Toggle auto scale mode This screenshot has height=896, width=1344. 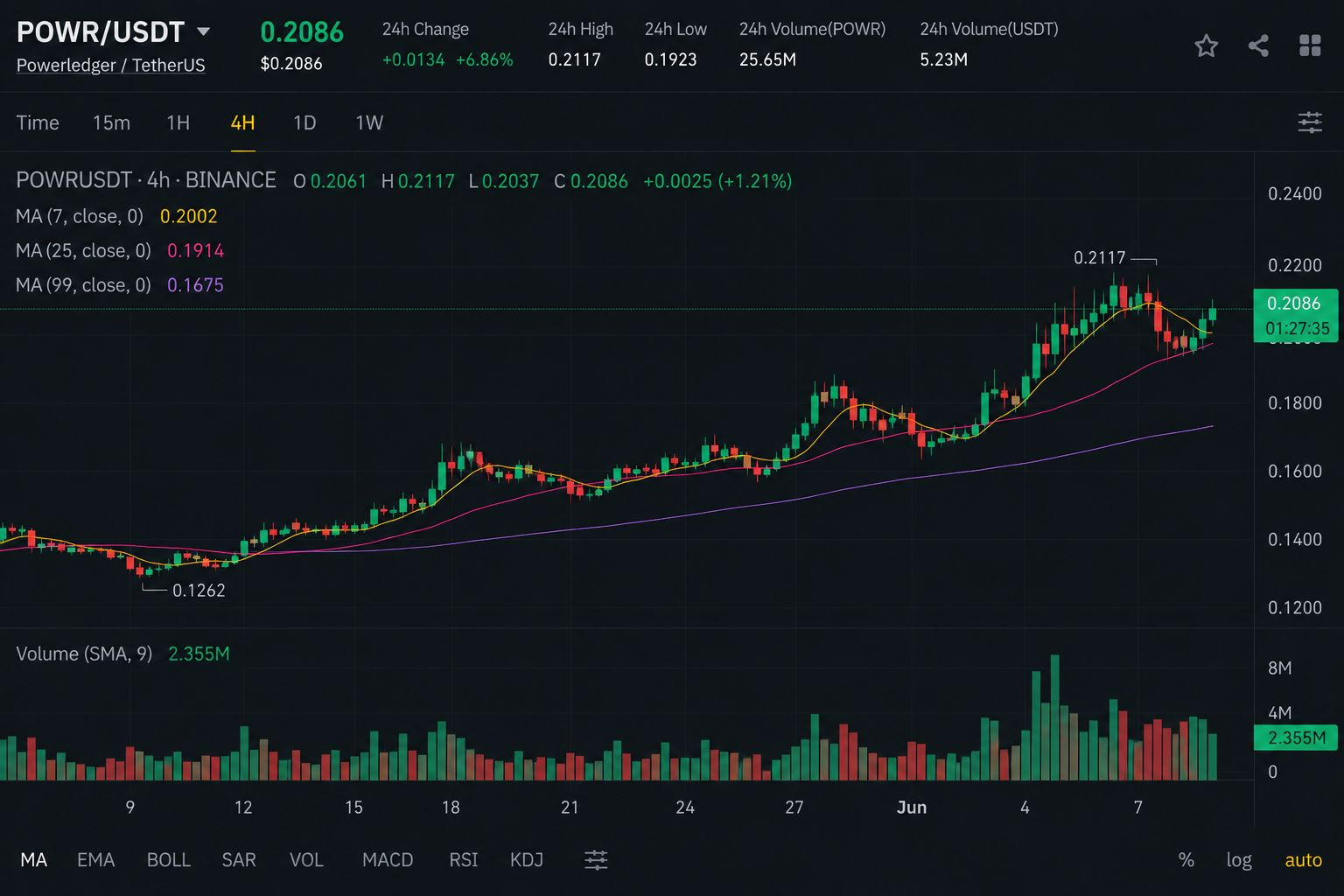tap(1303, 859)
